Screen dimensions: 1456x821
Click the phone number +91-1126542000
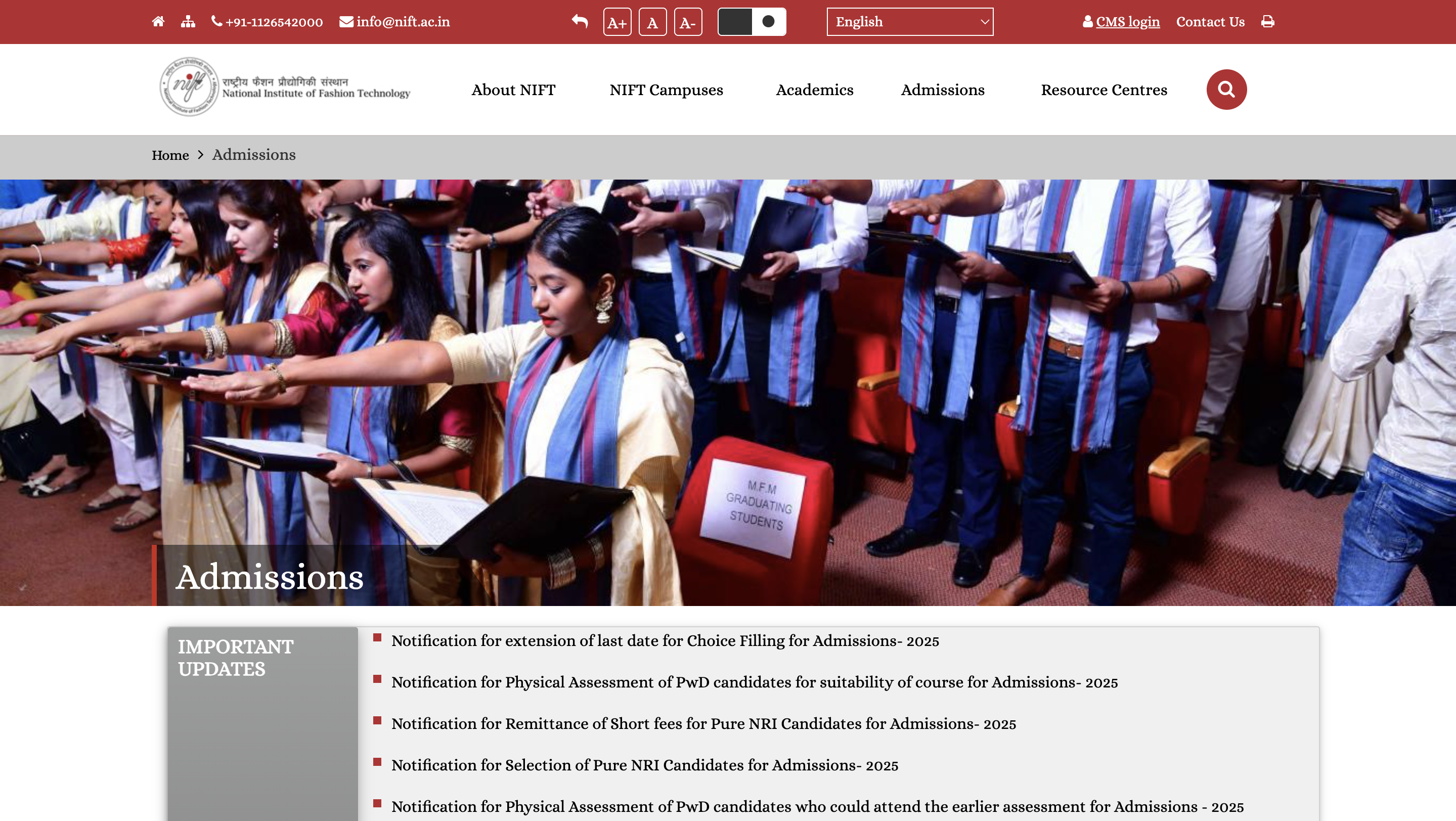coord(267,21)
